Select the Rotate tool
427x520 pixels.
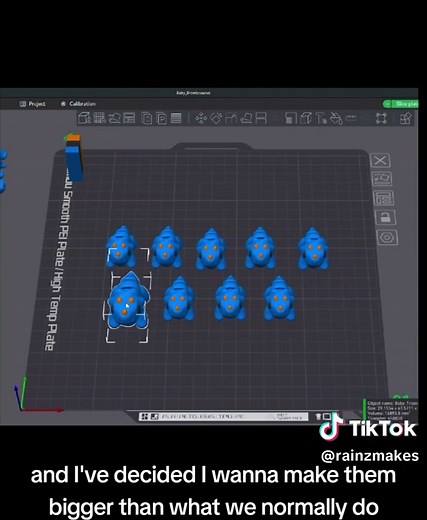tap(216, 118)
